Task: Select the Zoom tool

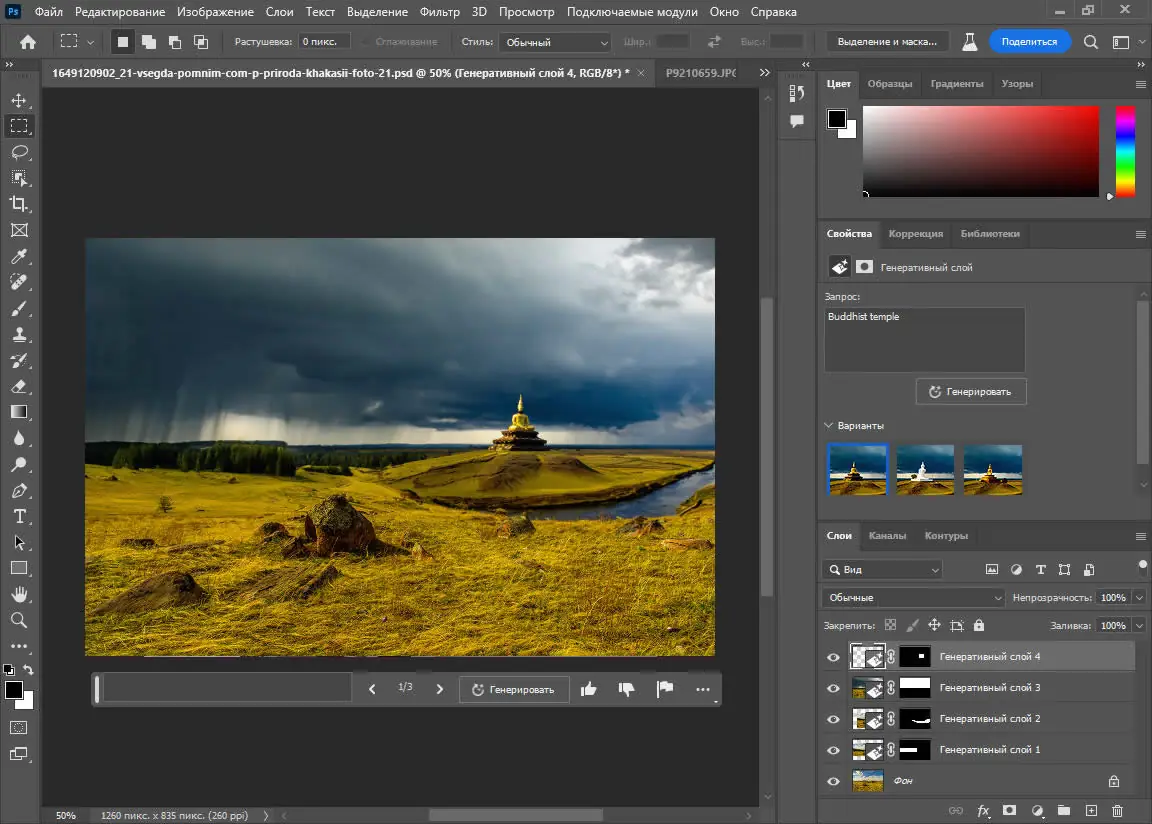Action: (20, 620)
